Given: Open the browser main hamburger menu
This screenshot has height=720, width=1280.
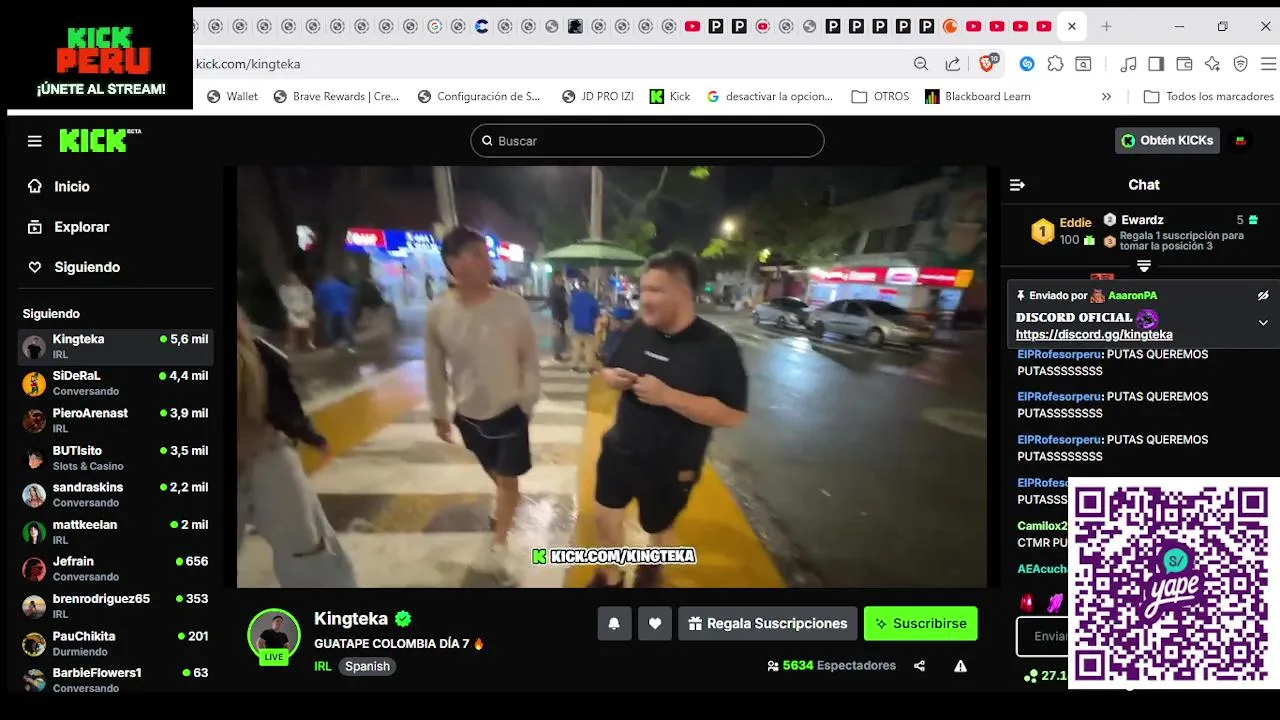Looking at the screenshot, I should coord(1268,64).
